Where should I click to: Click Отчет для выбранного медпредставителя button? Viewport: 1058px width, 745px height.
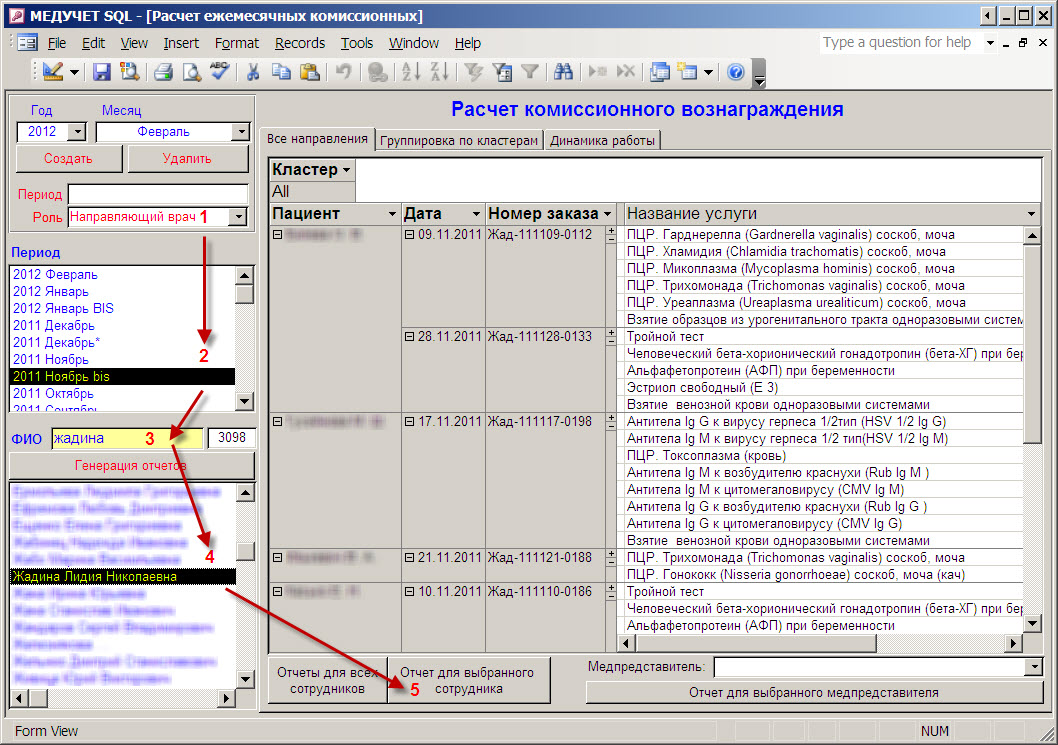[814, 692]
